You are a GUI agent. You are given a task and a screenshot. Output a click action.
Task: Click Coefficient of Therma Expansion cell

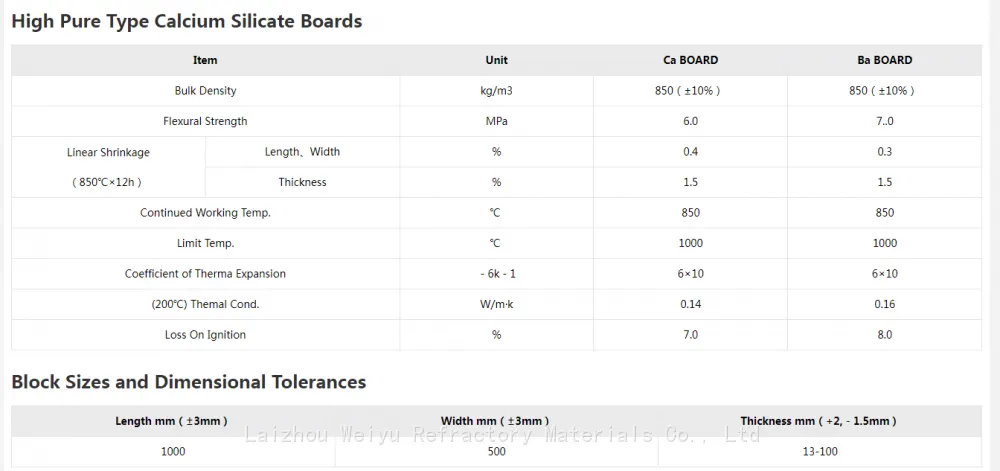pyautogui.click(x=205, y=273)
